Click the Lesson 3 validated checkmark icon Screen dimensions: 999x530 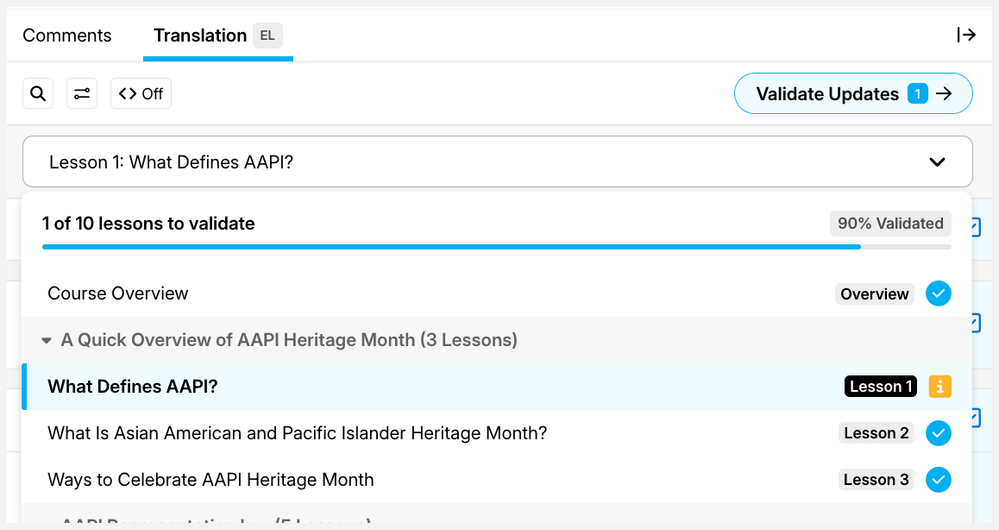point(938,480)
